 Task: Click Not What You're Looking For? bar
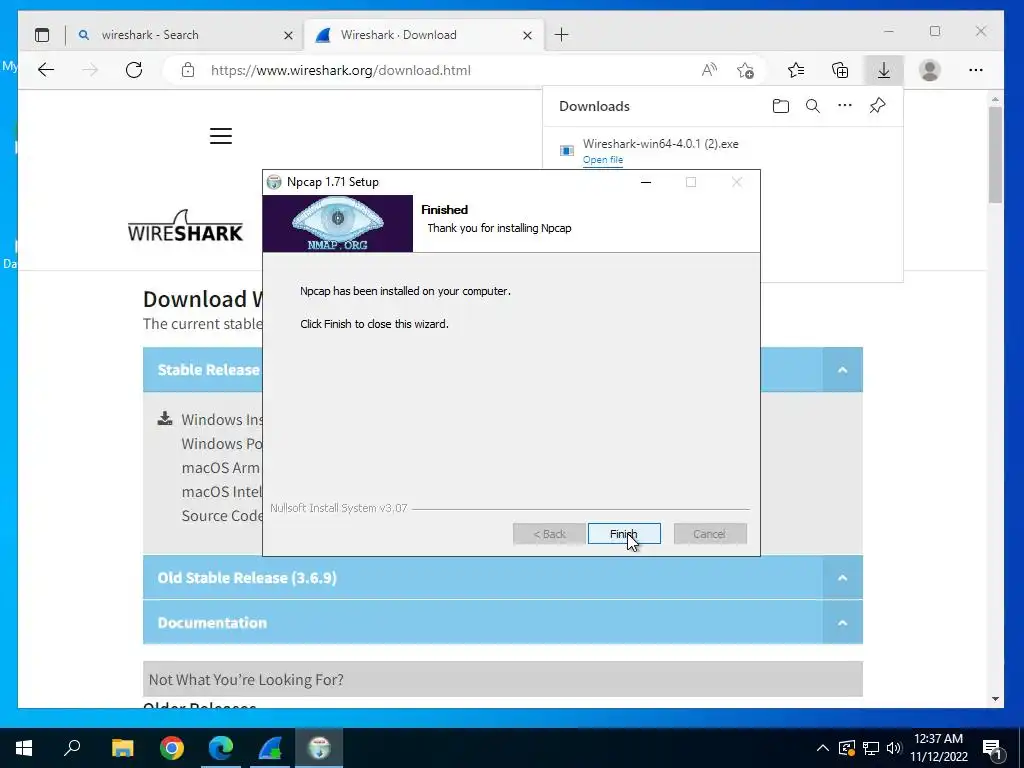point(503,679)
